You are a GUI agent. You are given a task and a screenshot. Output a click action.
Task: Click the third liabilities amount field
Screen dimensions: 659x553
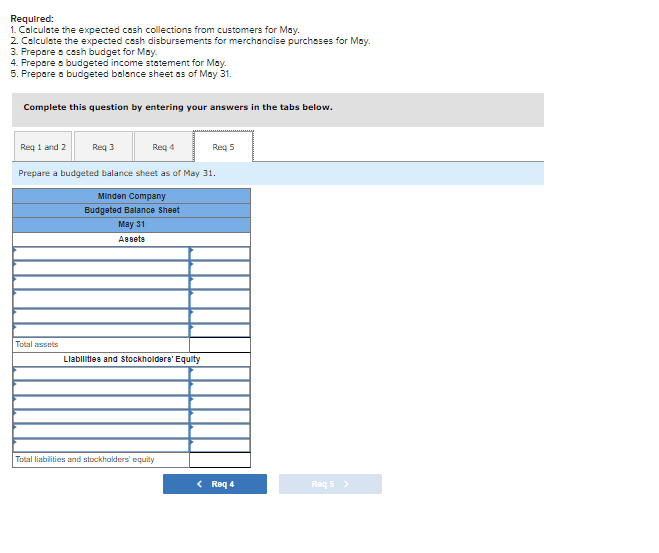(220, 403)
